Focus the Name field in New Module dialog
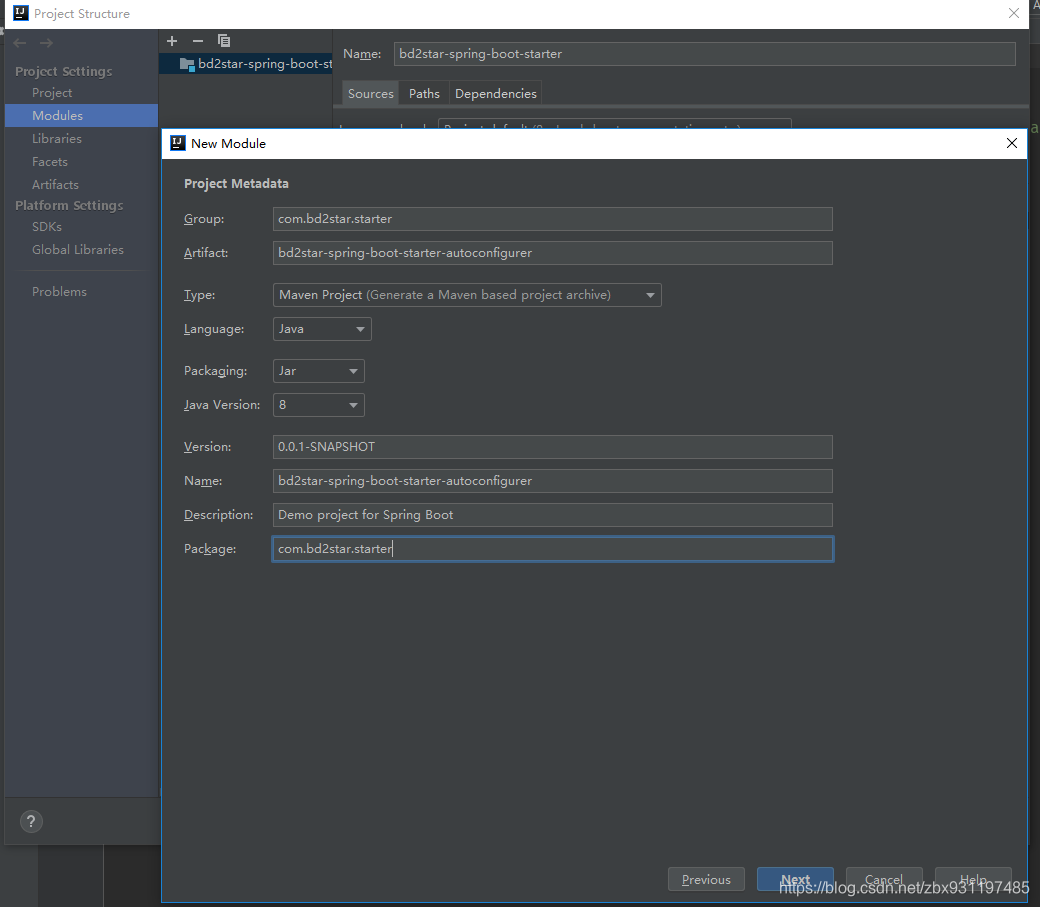This screenshot has height=907, width=1040. coord(552,481)
